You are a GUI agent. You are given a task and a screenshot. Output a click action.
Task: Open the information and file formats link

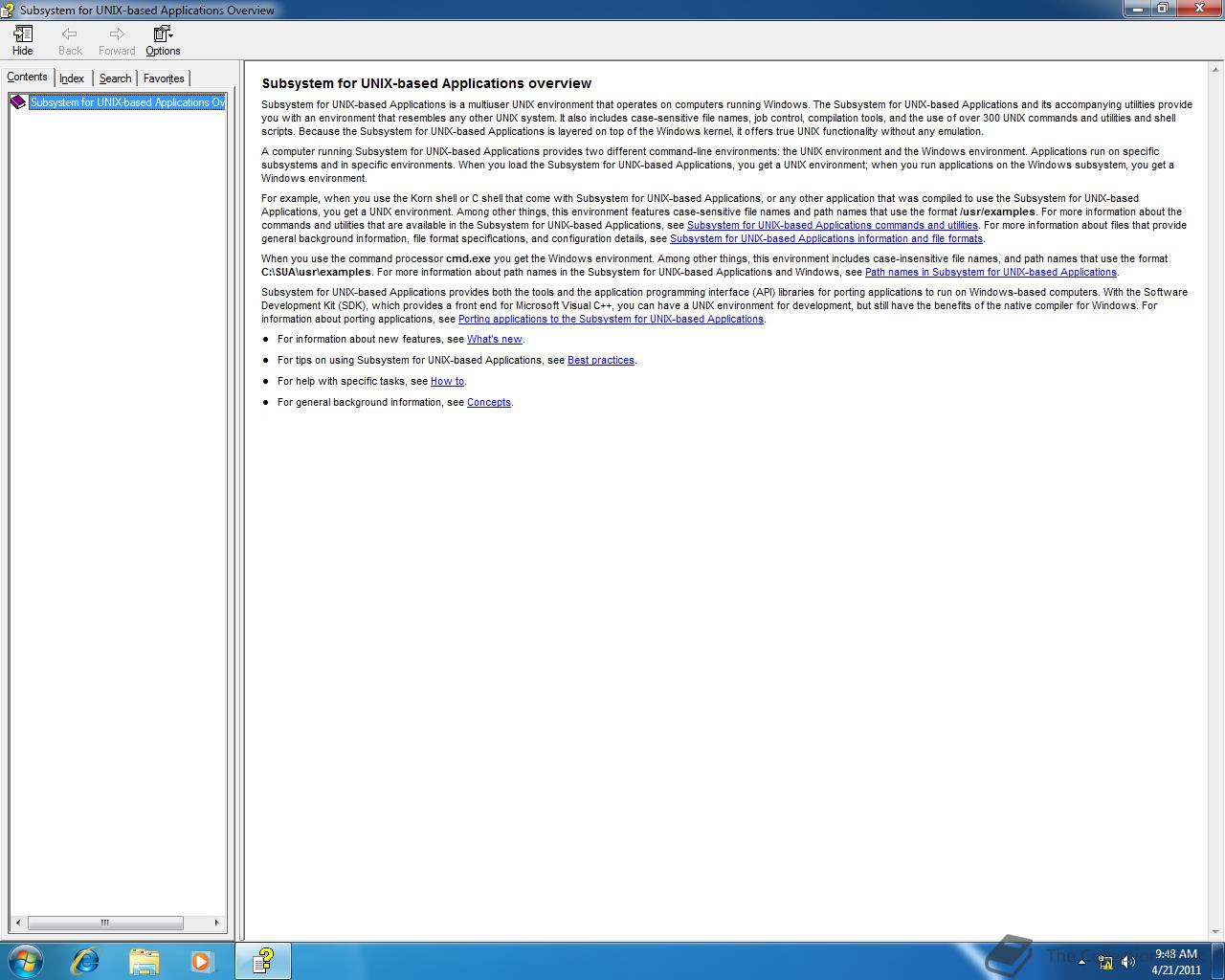click(826, 238)
